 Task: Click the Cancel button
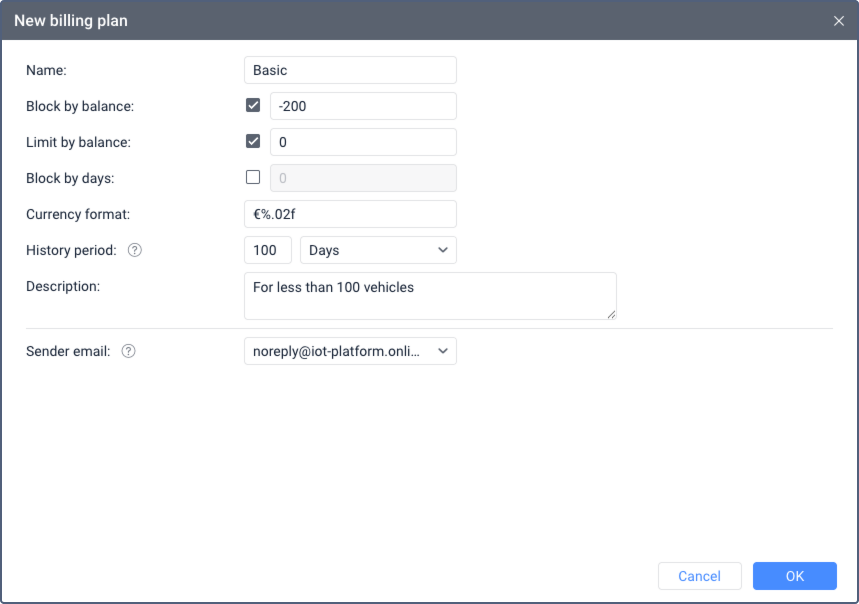point(699,576)
